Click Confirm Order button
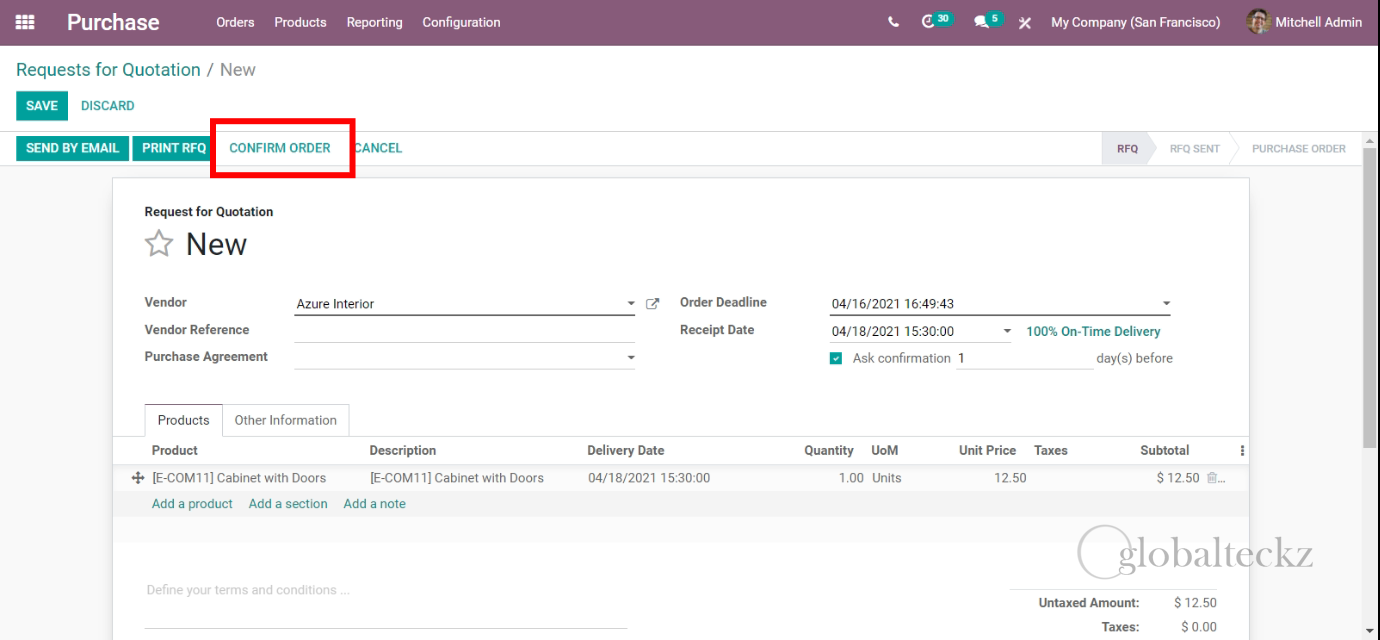Viewport: 1380px width, 640px height. (x=280, y=148)
